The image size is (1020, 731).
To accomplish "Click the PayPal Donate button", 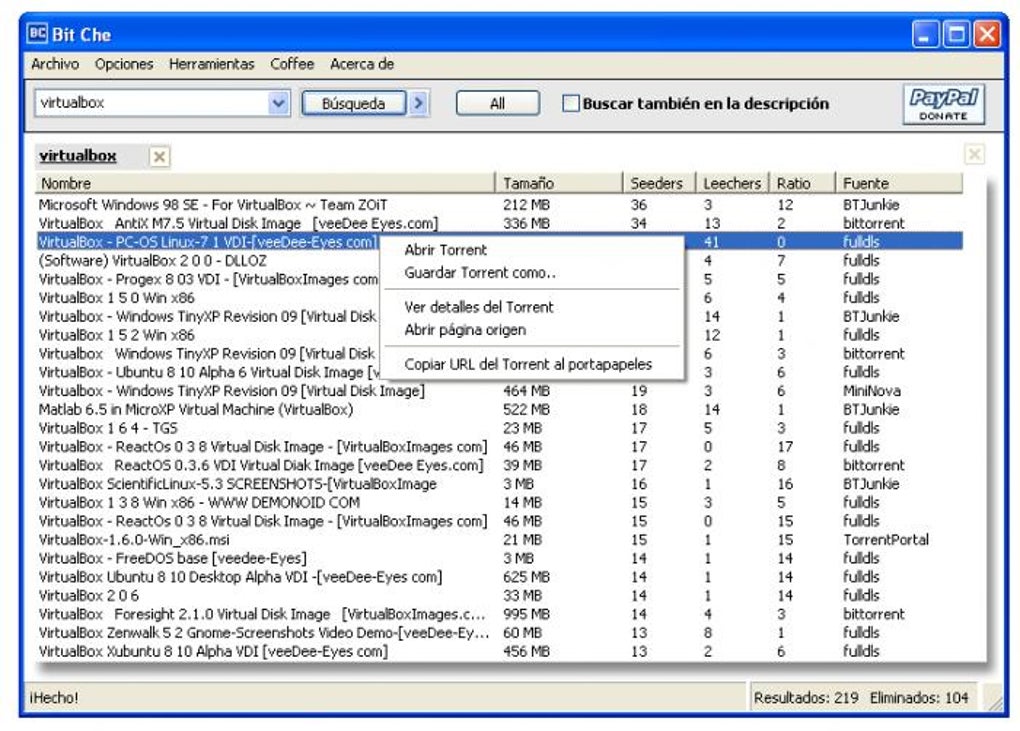I will tap(943, 104).
